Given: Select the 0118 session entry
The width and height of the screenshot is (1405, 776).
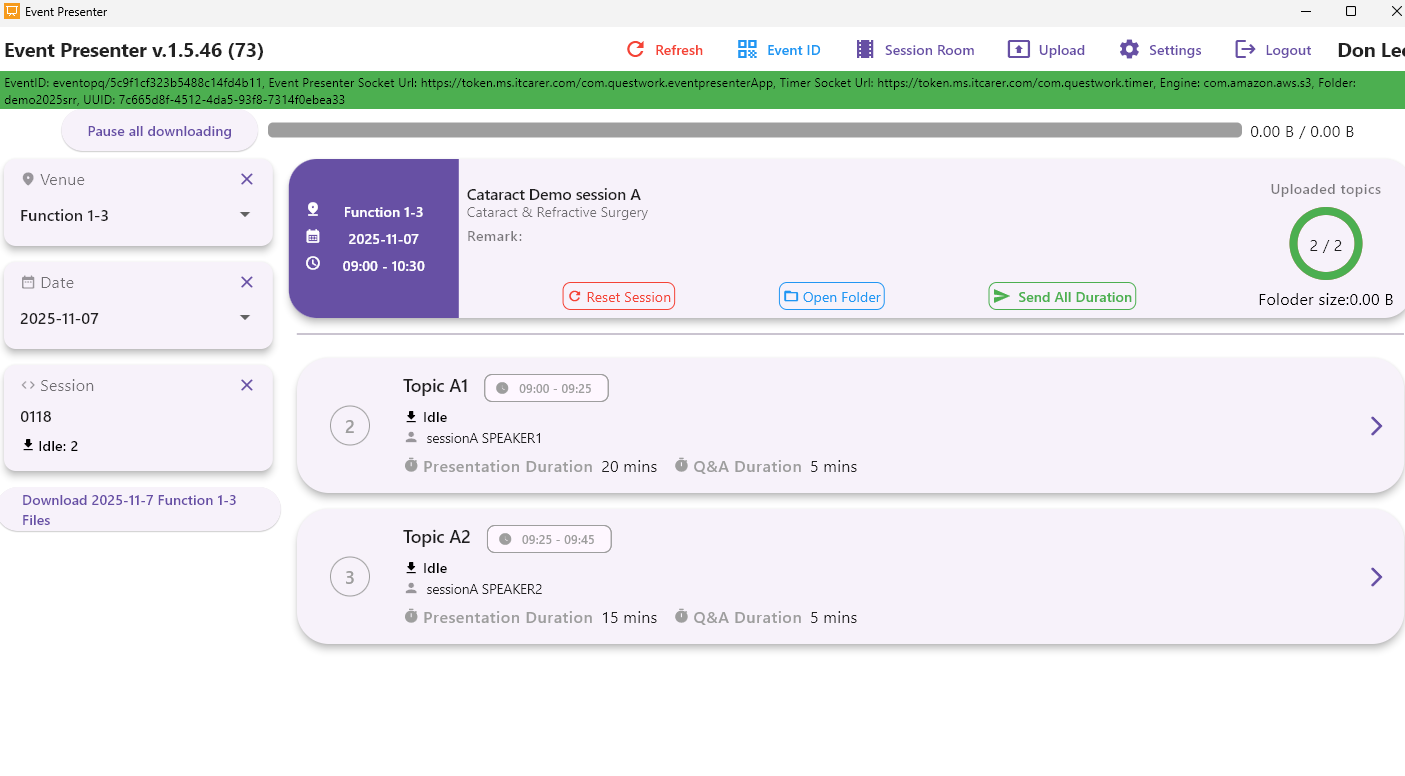Looking at the screenshot, I should pos(36,417).
